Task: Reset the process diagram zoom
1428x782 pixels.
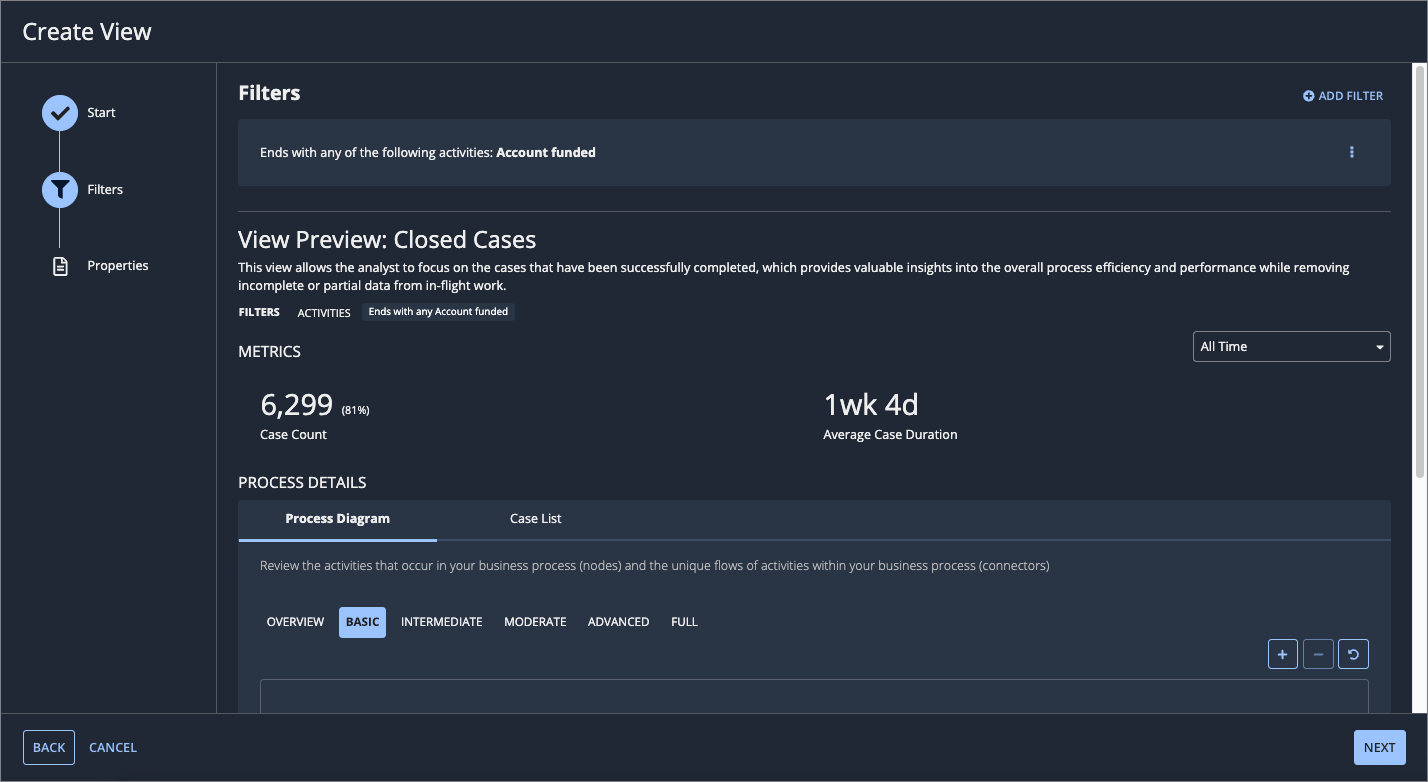Action: coord(1353,654)
